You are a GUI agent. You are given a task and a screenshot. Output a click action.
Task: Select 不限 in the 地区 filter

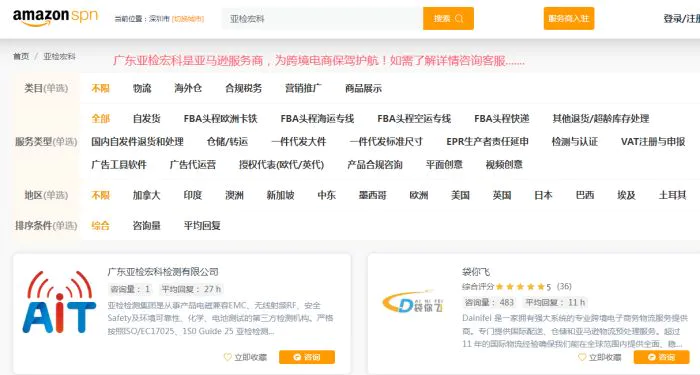coord(100,195)
